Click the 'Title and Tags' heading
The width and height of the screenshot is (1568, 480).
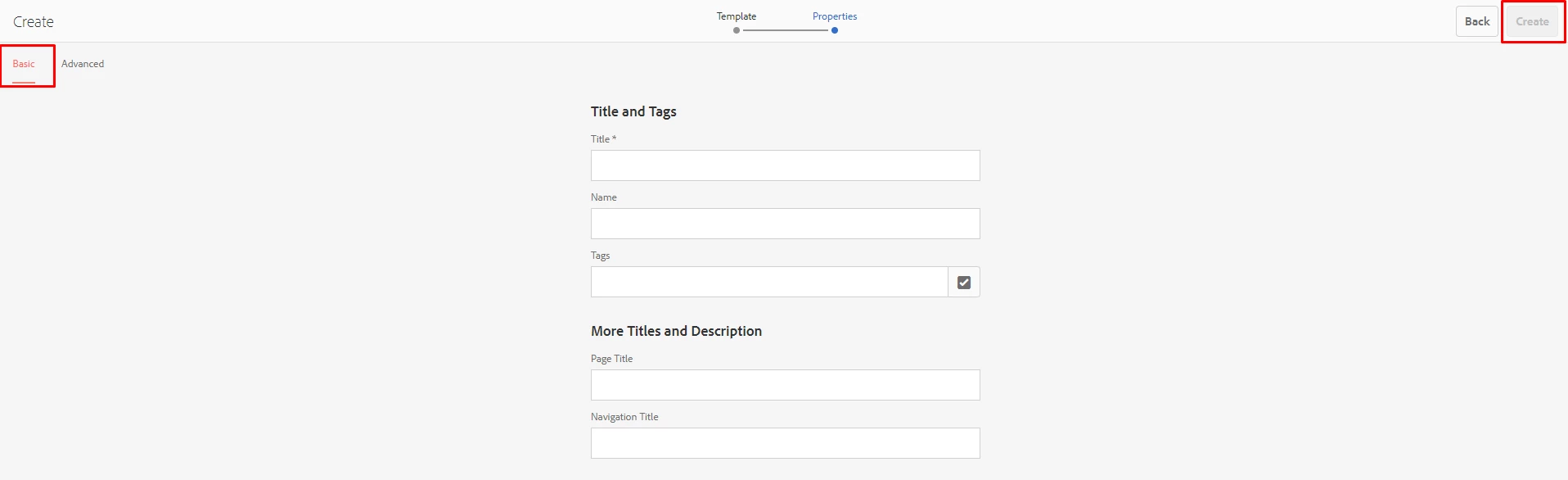click(x=633, y=111)
